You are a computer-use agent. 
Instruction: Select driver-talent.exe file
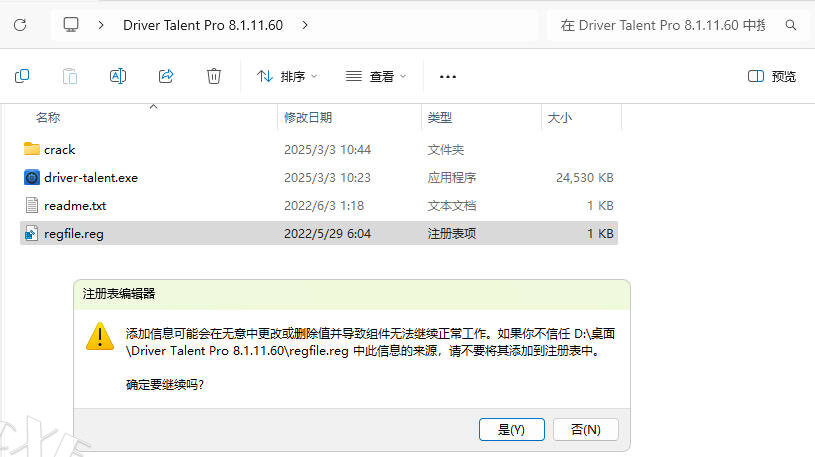click(91, 178)
